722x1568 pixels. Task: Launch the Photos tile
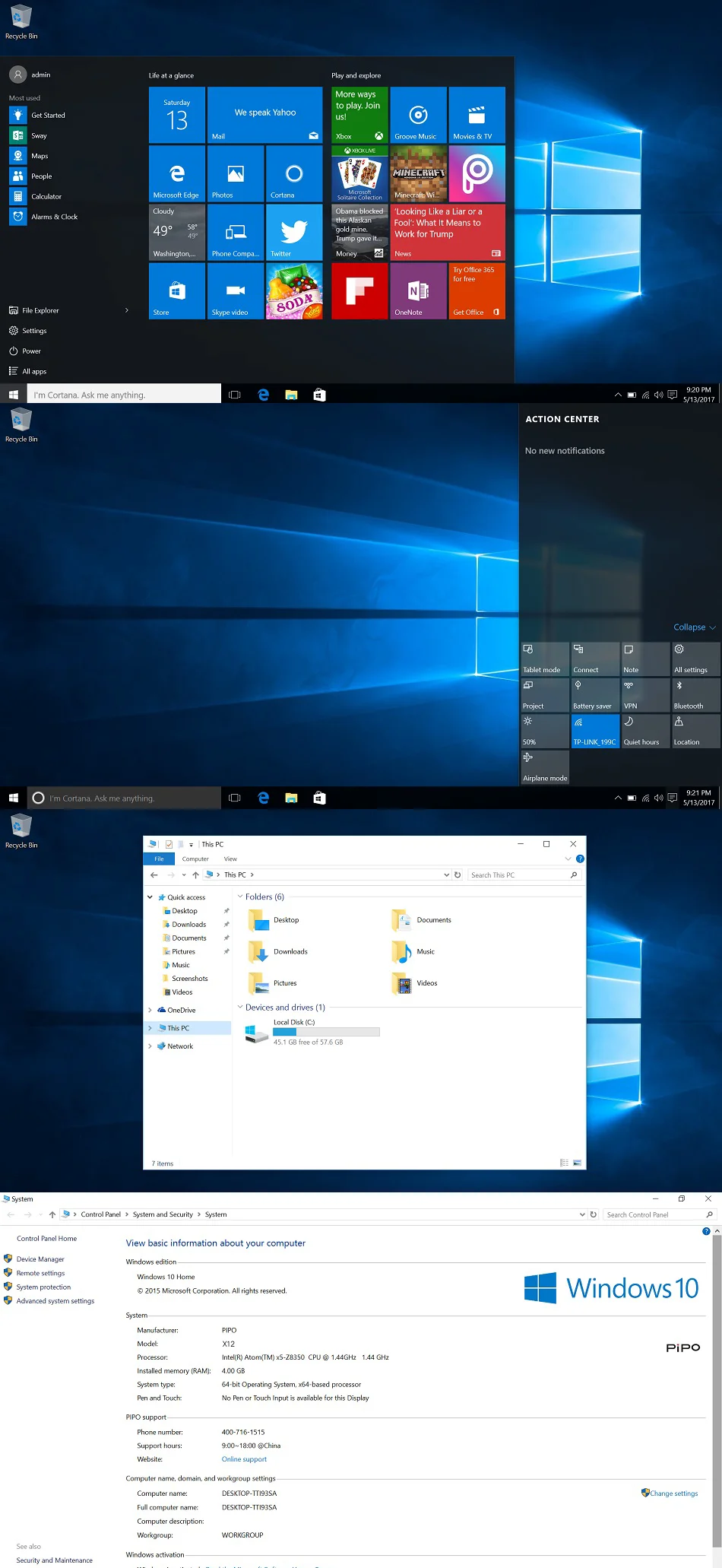(x=236, y=173)
